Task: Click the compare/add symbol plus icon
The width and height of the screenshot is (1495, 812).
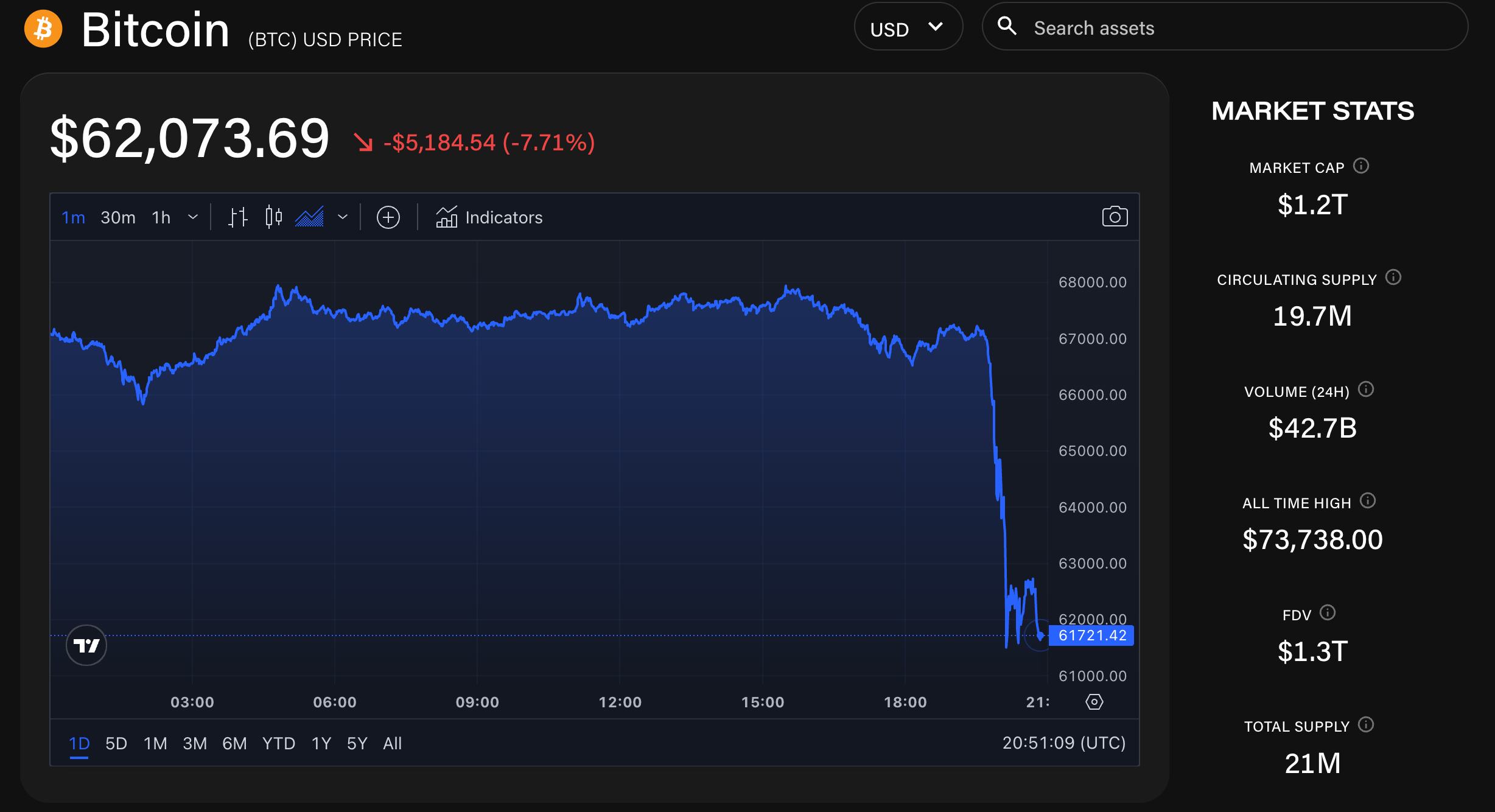Action: 388,217
